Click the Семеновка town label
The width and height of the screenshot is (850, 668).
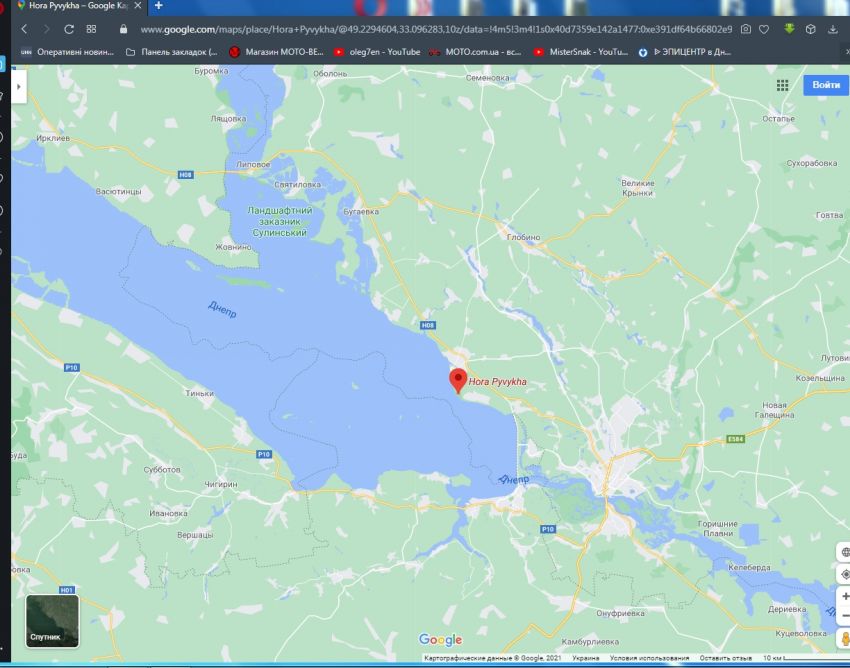(487, 78)
